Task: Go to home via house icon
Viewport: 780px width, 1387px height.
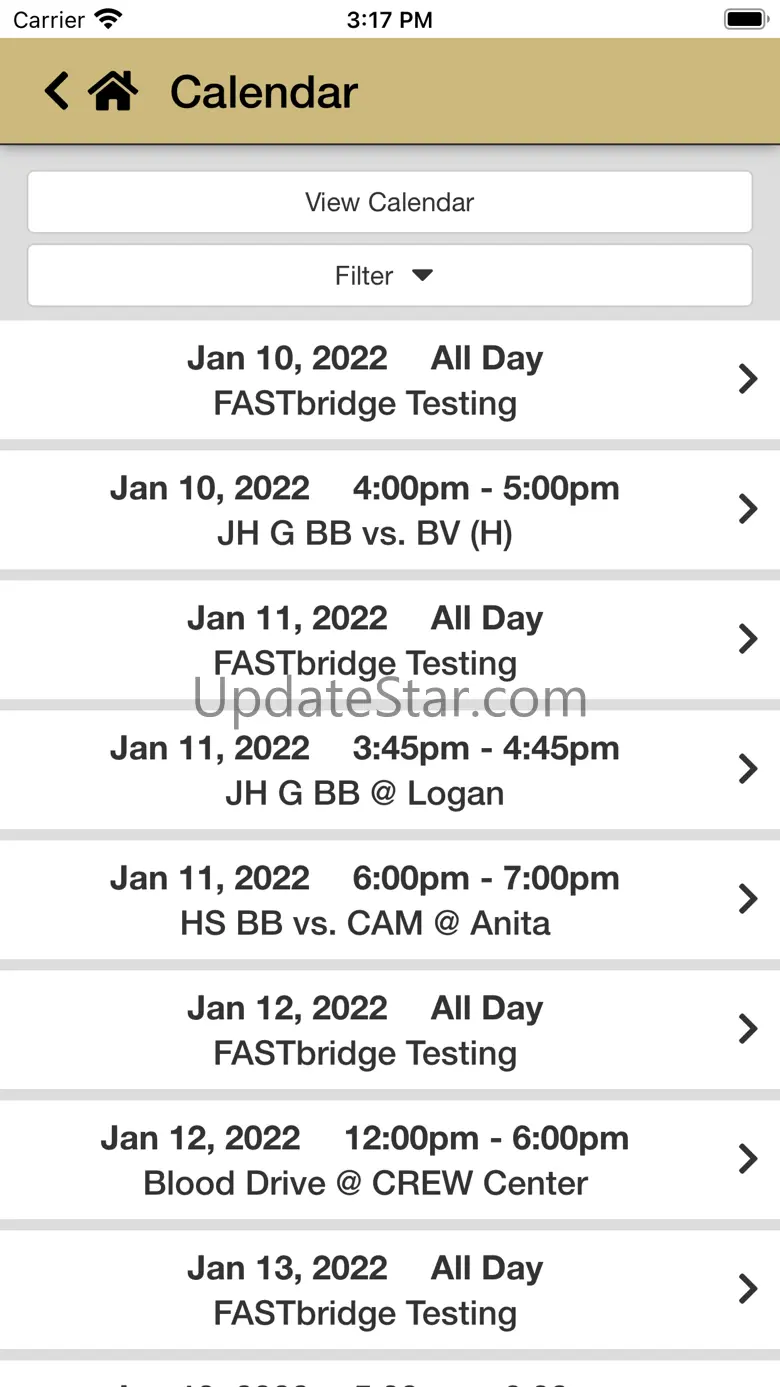Action: pyautogui.click(x=112, y=91)
